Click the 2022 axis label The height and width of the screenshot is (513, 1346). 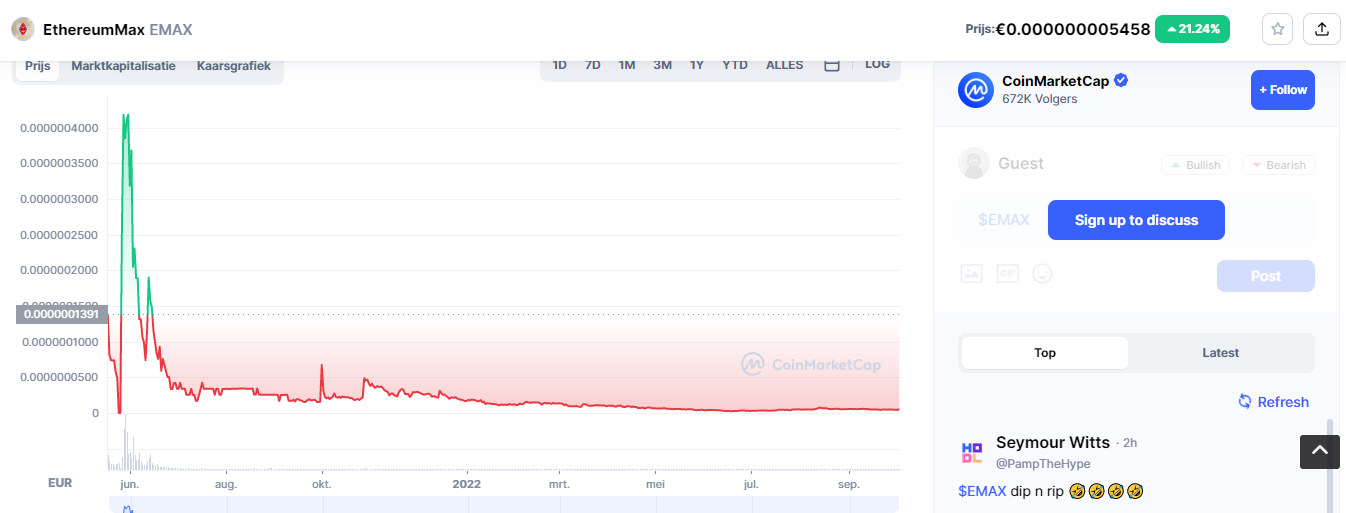(466, 484)
